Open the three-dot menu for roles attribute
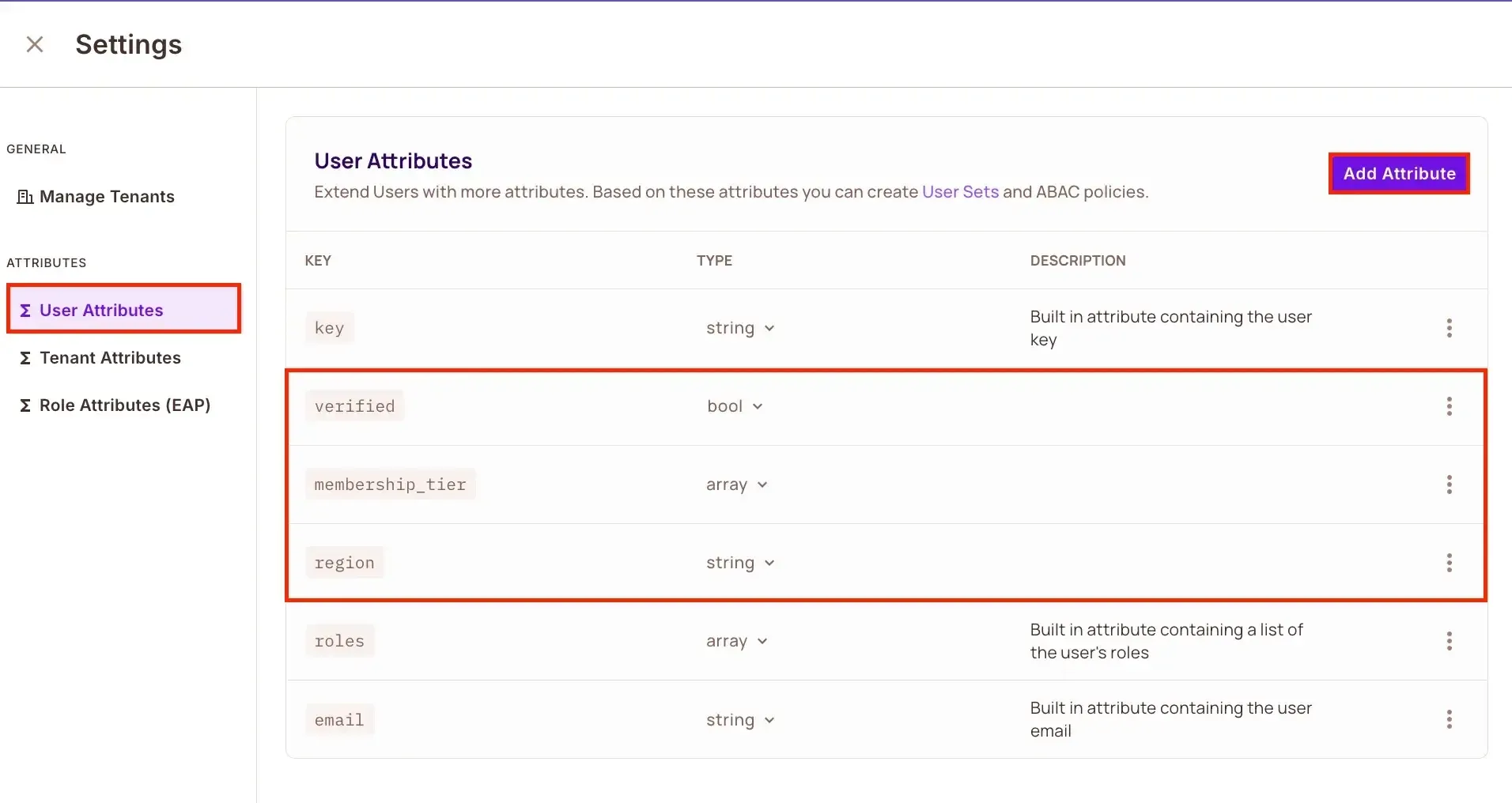This screenshot has width=1512, height=803. 1449,641
